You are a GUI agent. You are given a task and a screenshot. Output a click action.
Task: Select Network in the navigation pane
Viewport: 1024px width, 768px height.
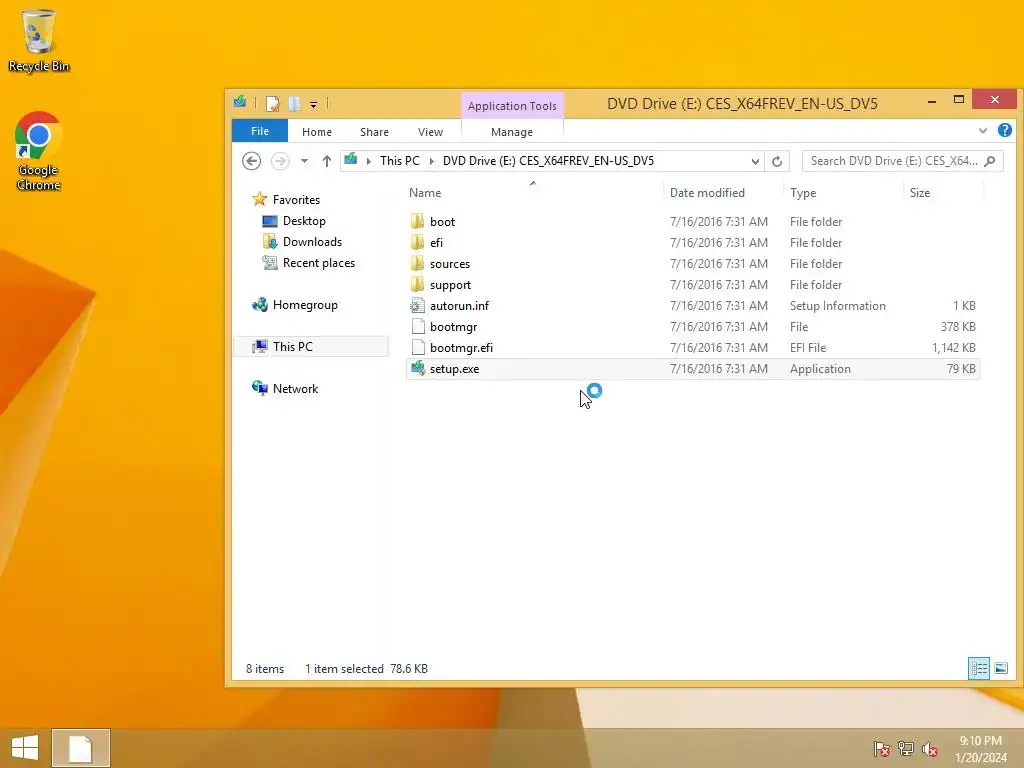point(285,388)
